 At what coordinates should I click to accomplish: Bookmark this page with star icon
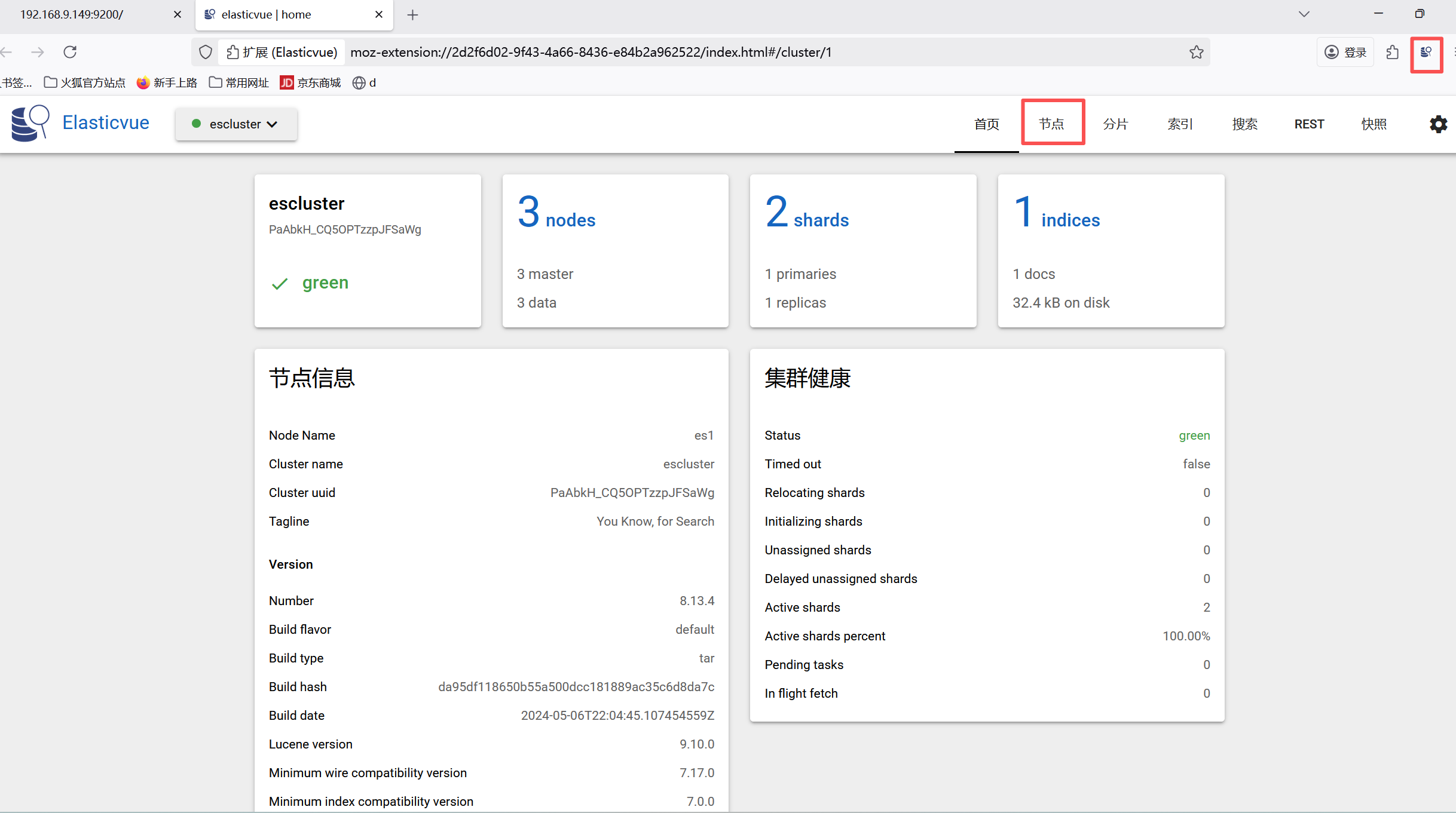1196,53
